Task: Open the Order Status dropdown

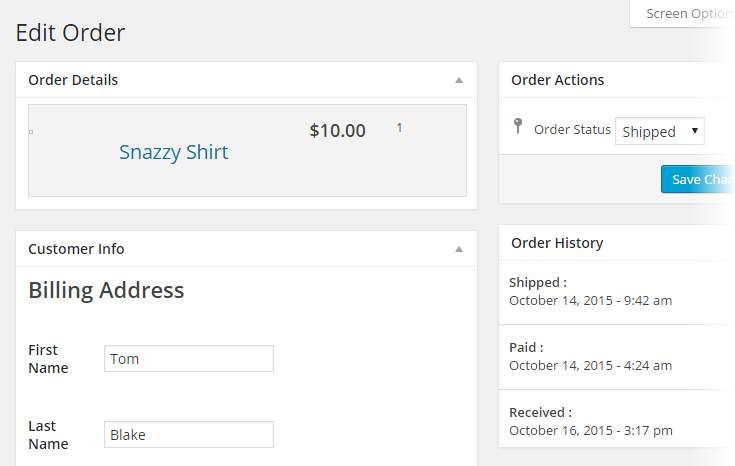Action: click(x=660, y=131)
